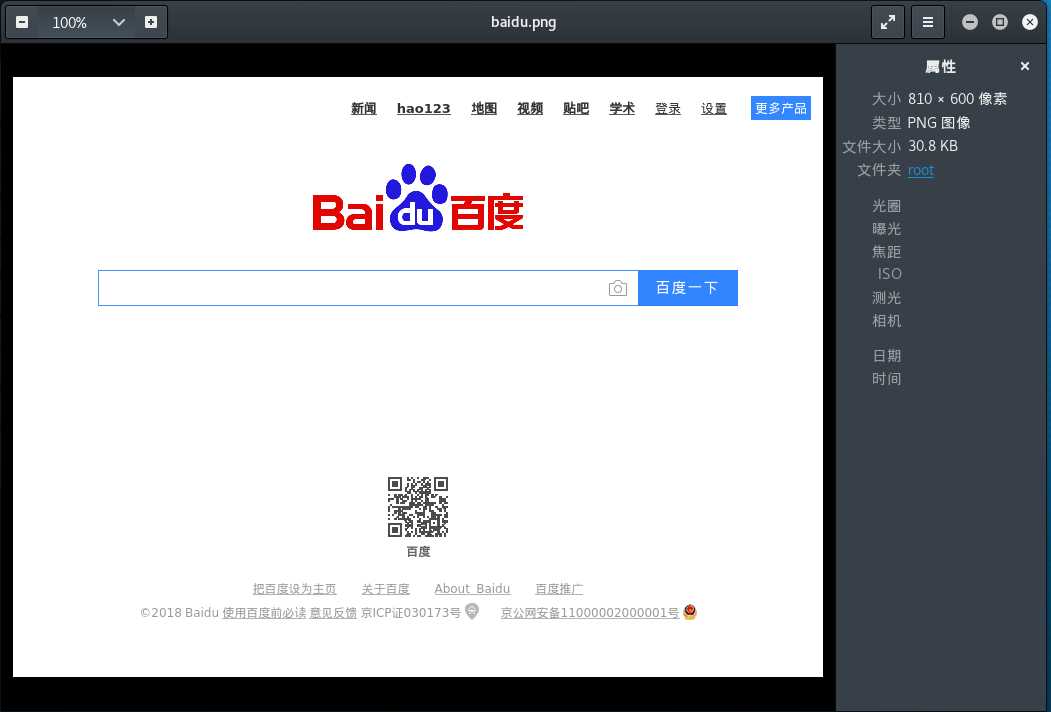Click the 意见反馈 link
This screenshot has height=712, width=1051.
click(x=332, y=613)
